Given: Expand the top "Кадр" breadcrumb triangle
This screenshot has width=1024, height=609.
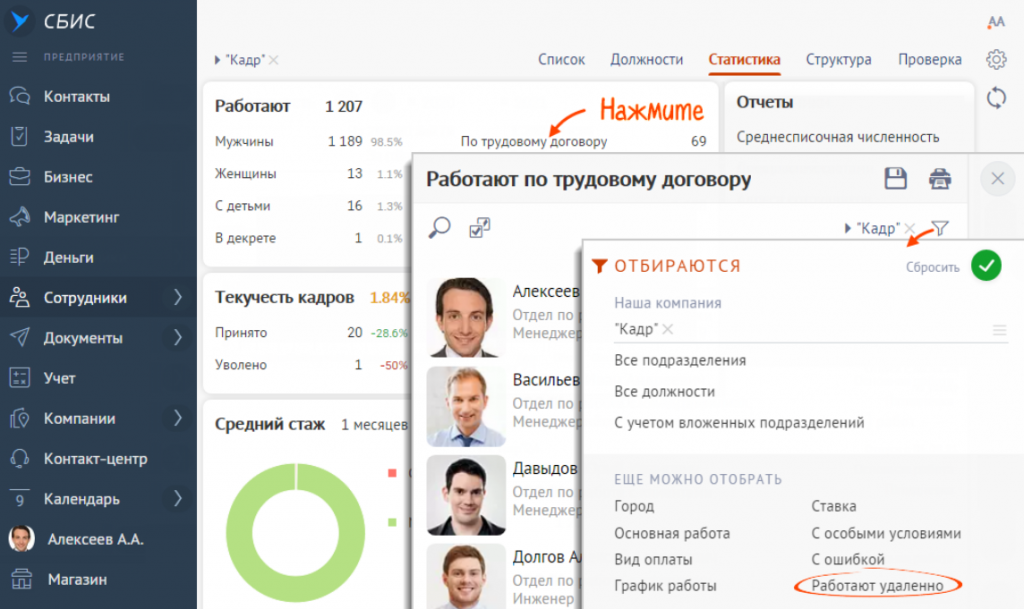Looking at the screenshot, I should coord(217,60).
